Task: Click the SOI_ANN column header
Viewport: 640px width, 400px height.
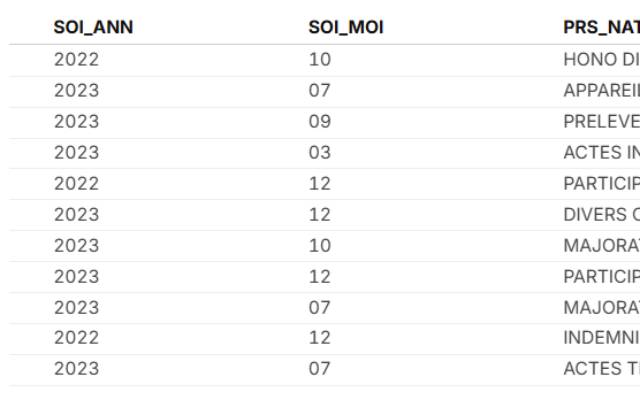Action: click(93, 27)
